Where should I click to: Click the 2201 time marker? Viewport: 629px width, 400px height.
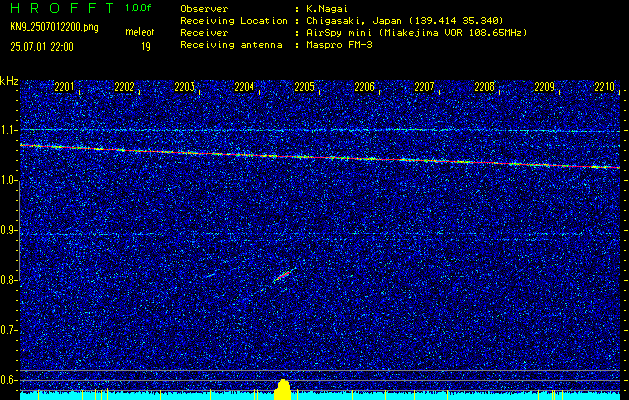[64, 87]
